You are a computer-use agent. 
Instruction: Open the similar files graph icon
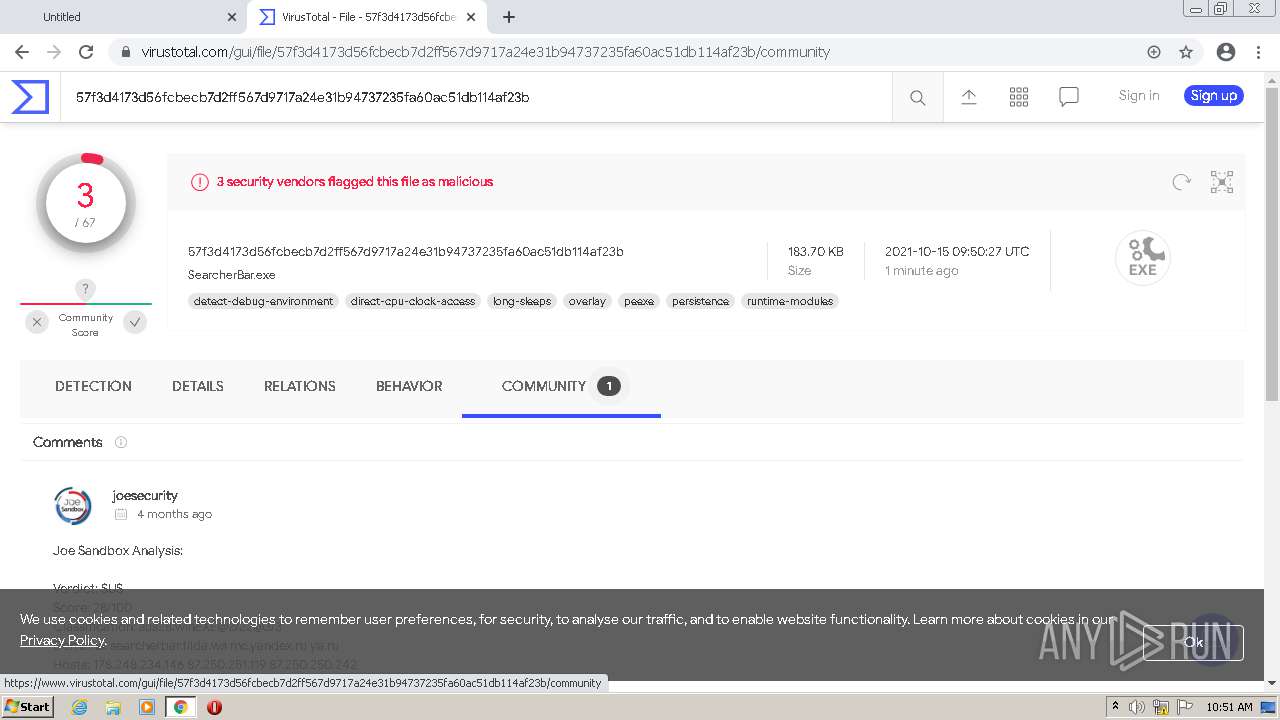tap(1221, 182)
